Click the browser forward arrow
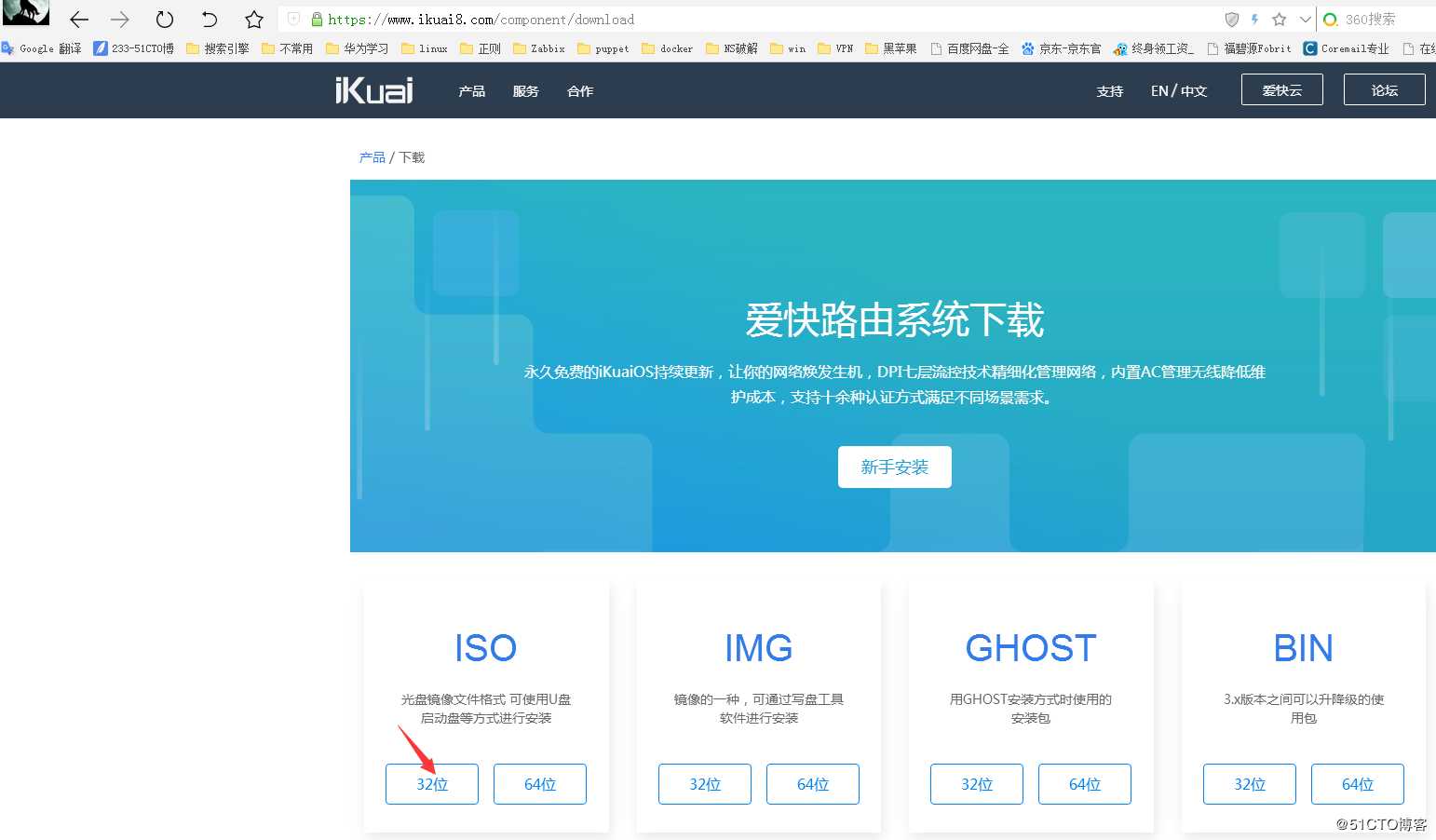The image size is (1436, 840). click(120, 20)
